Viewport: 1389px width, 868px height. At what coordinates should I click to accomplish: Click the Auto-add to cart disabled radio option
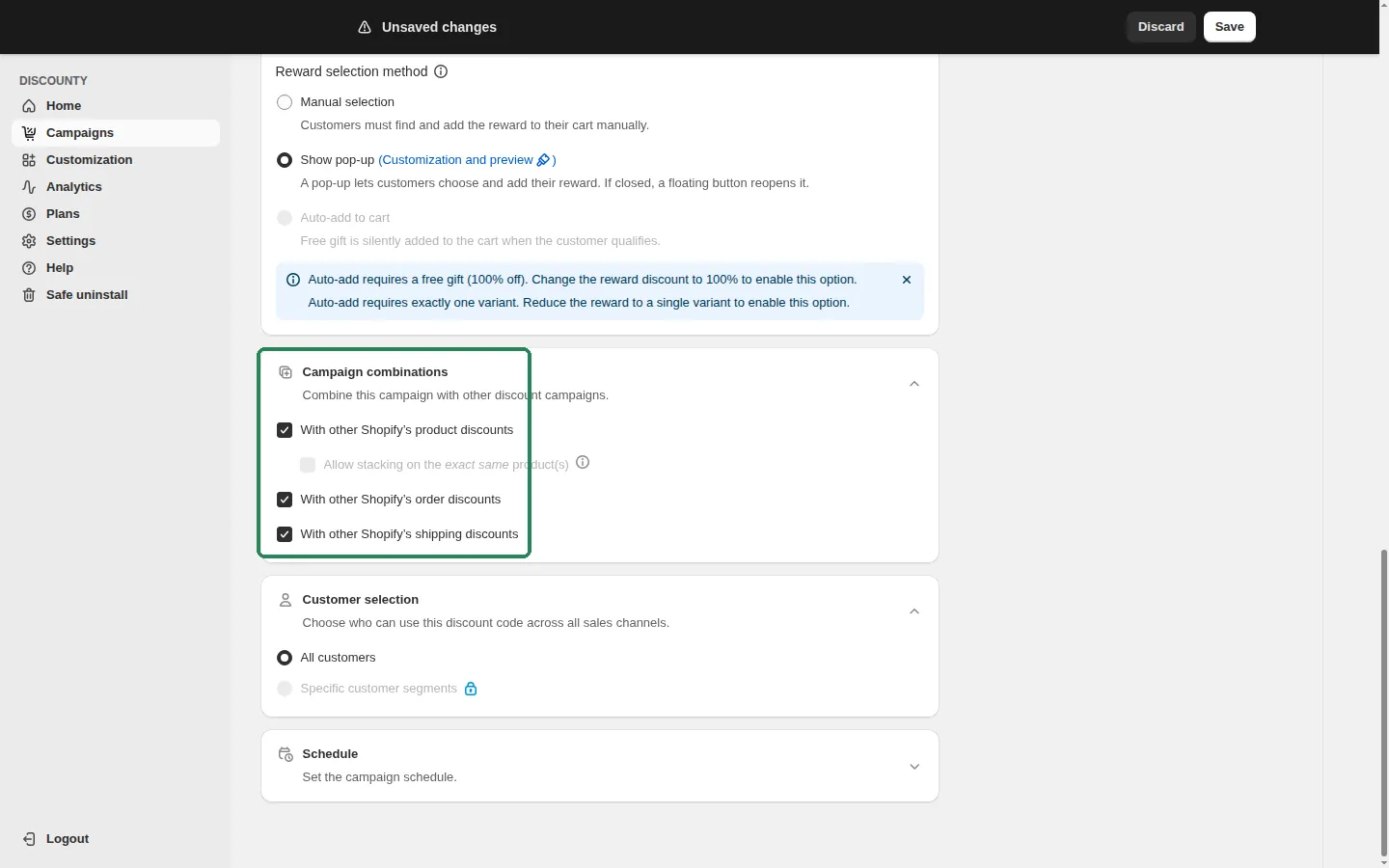pos(285,218)
